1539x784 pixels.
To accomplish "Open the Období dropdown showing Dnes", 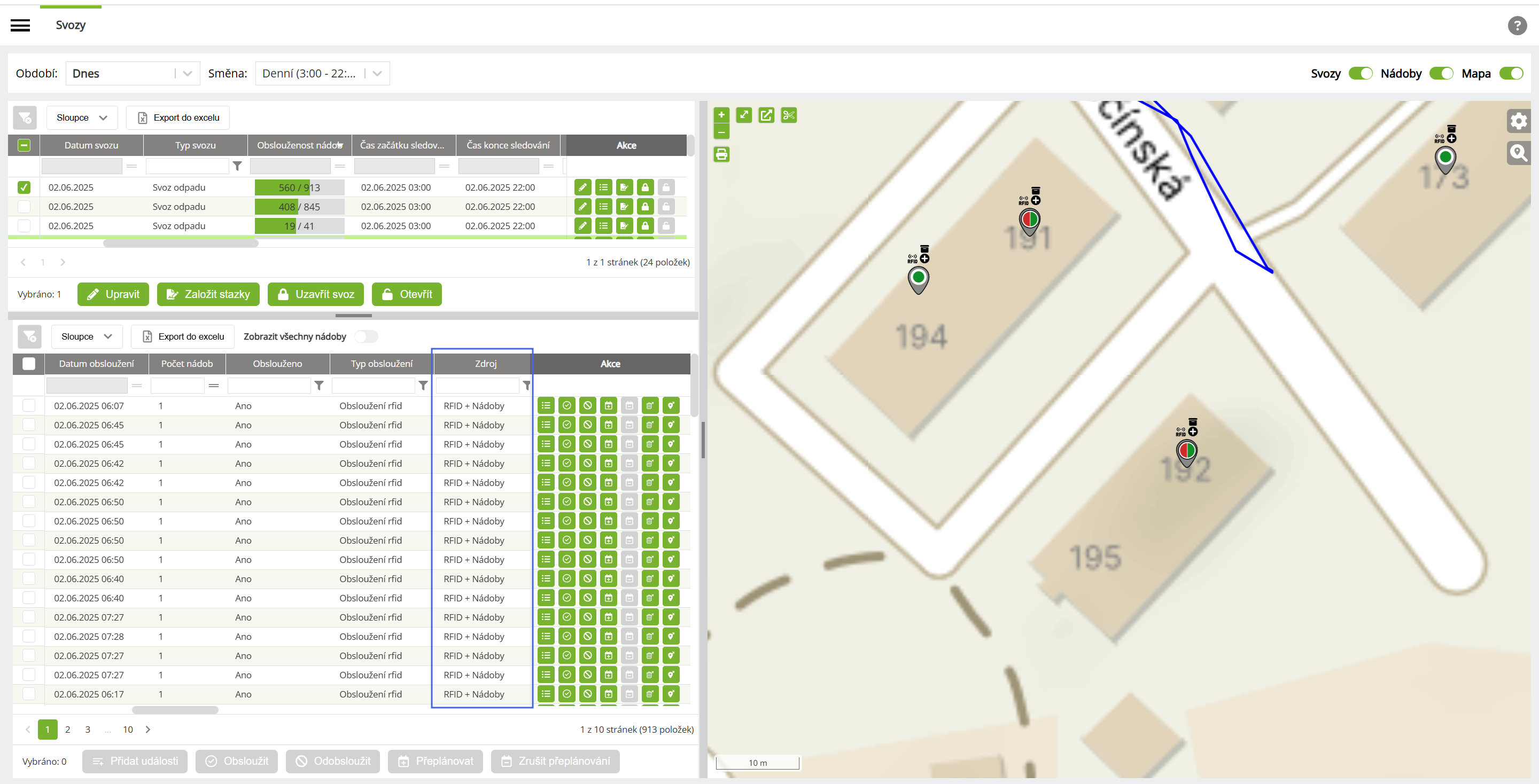I will click(133, 74).
